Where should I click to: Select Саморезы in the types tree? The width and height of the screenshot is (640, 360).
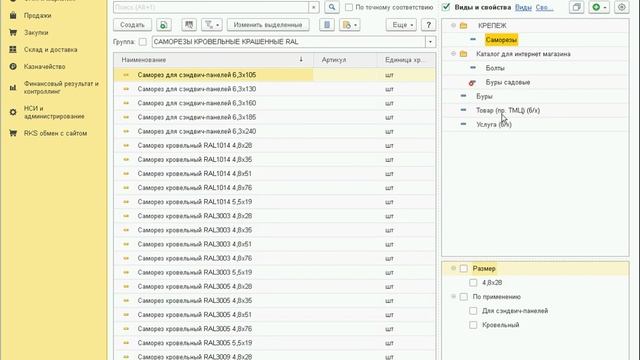(x=502, y=40)
